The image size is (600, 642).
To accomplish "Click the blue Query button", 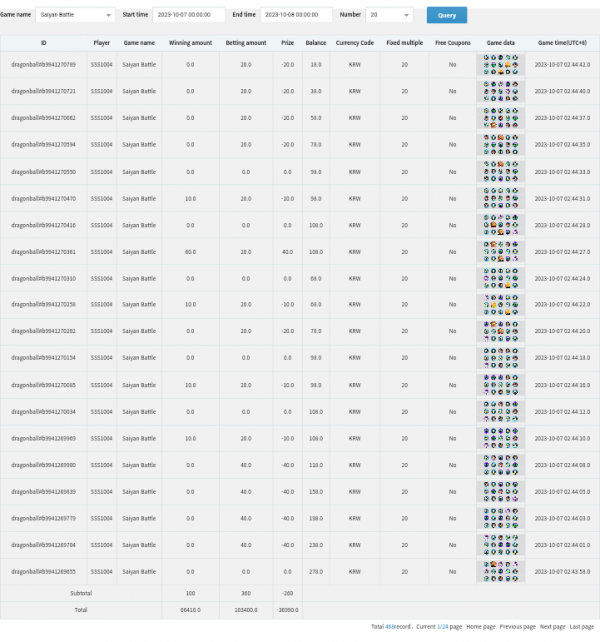I will tap(446, 15).
